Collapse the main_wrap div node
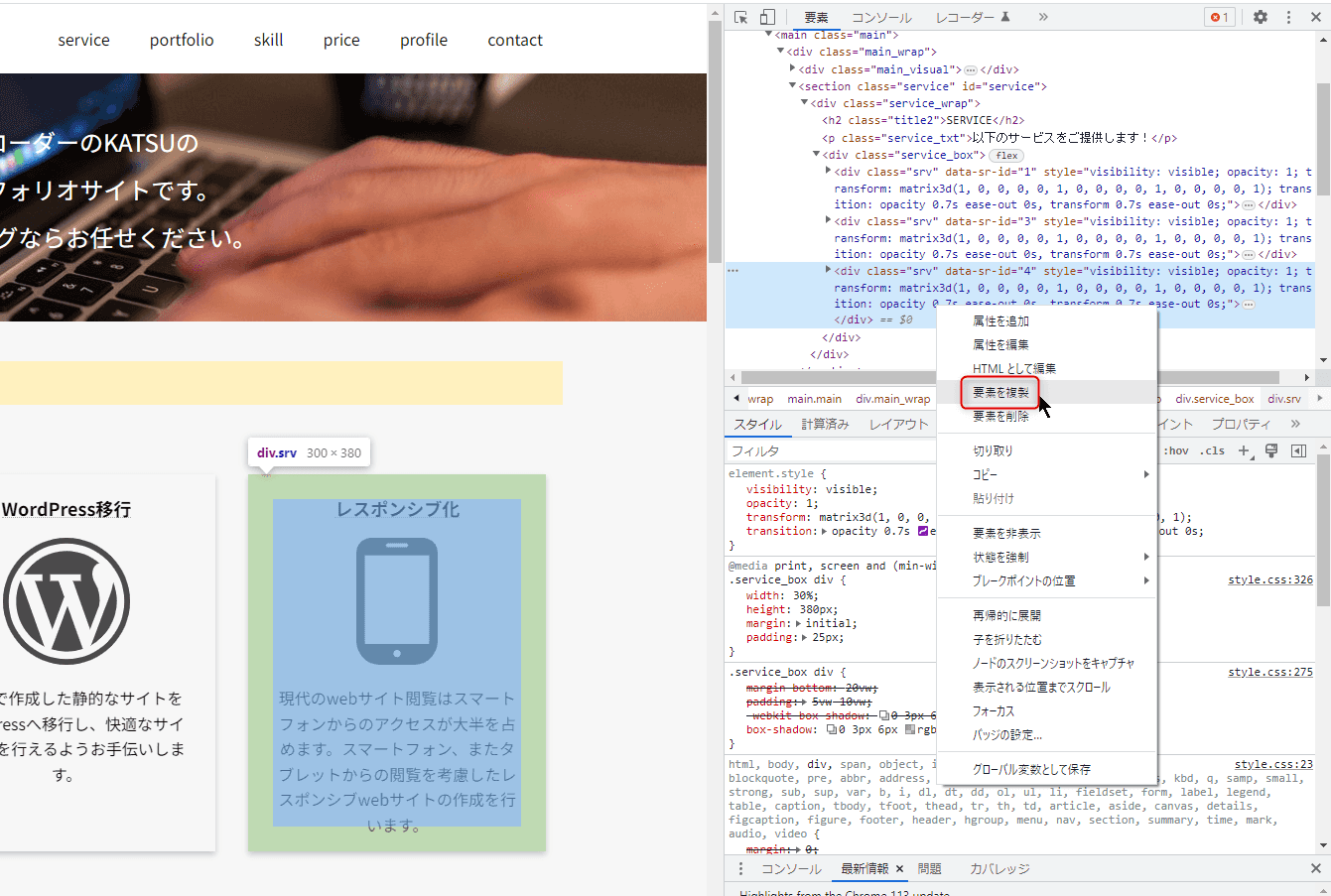Screen dimensions: 1331x896 pos(780,51)
